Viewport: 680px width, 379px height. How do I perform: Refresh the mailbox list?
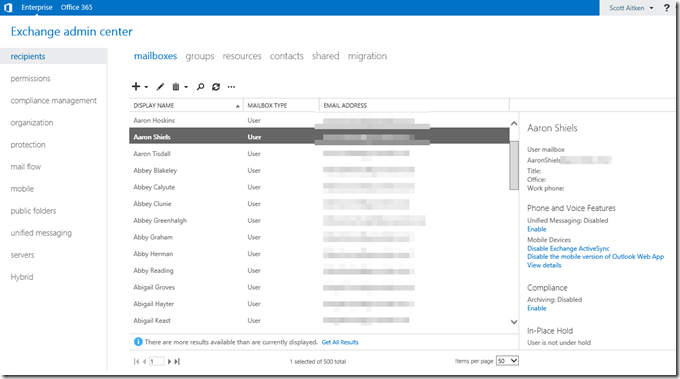click(x=216, y=87)
